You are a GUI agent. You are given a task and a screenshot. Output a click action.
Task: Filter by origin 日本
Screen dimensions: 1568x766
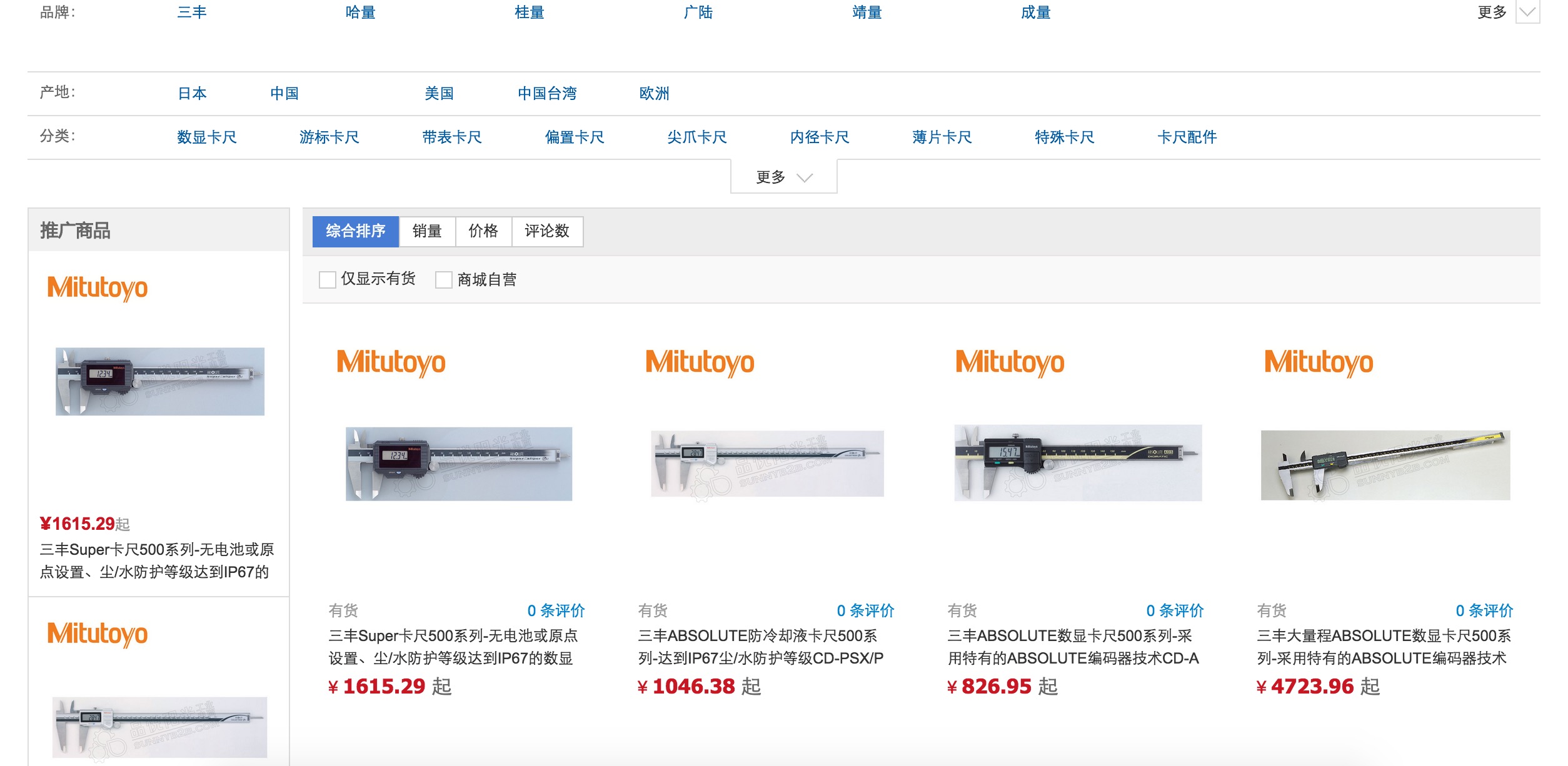point(192,94)
